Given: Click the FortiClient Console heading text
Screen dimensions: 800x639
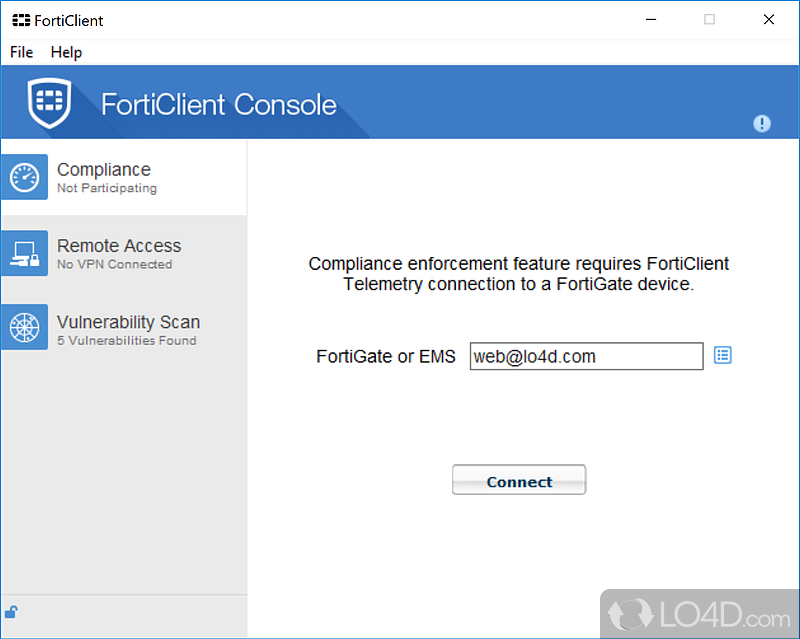Looking at the screenshot, I should click(x=219, y=104).
